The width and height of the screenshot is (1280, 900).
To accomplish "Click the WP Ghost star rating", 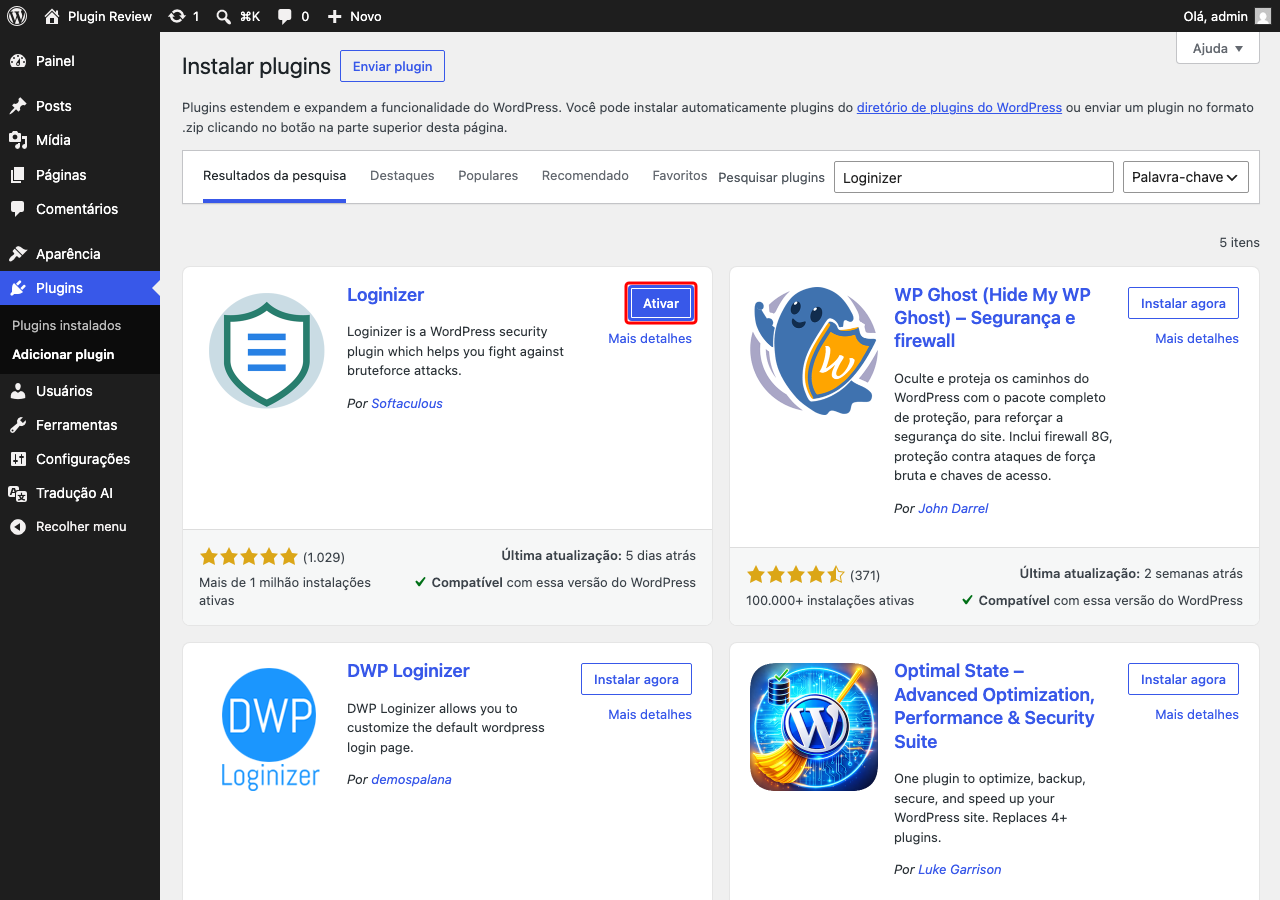I will [796, 575].
